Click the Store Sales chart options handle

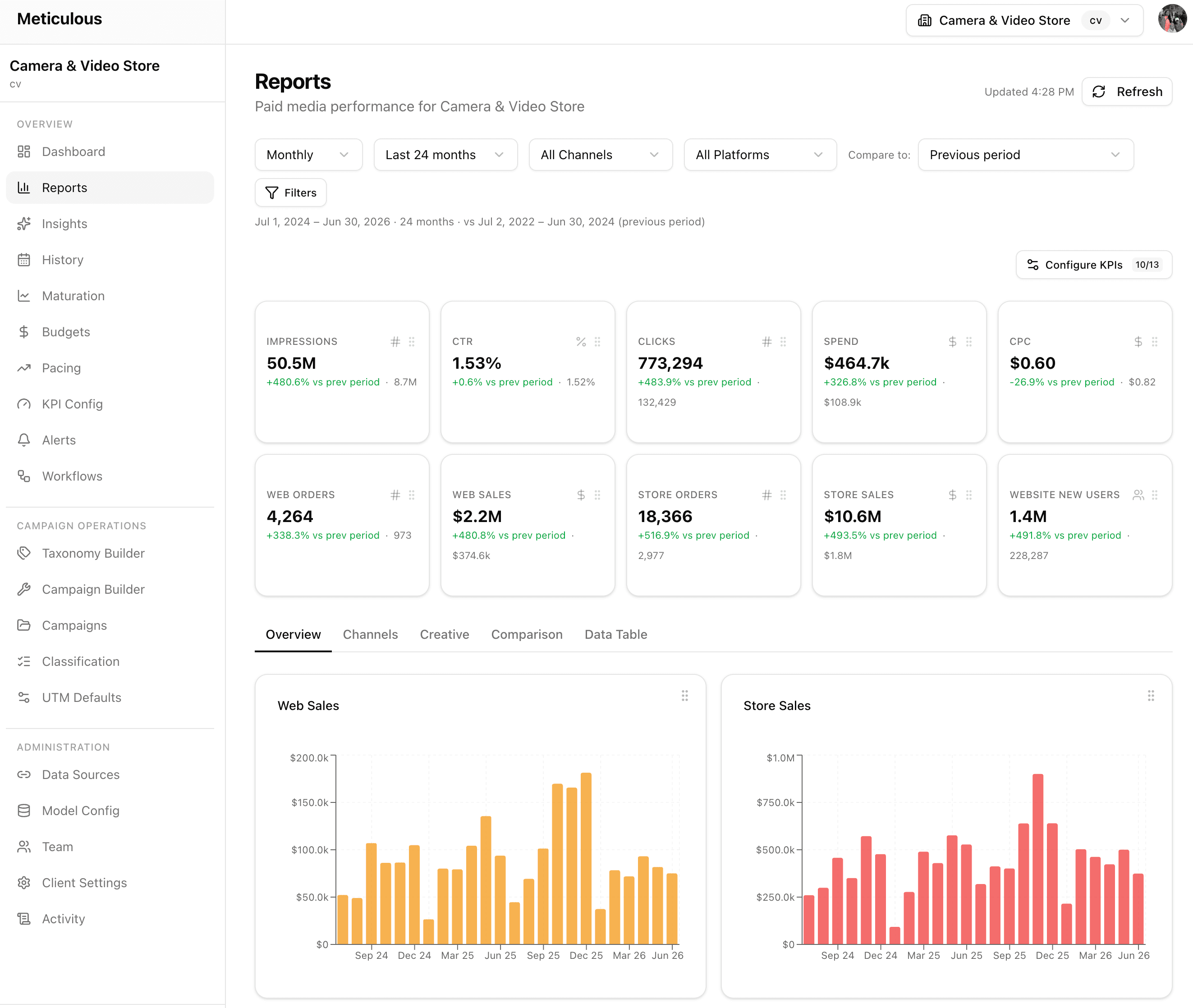(1151, 696)
